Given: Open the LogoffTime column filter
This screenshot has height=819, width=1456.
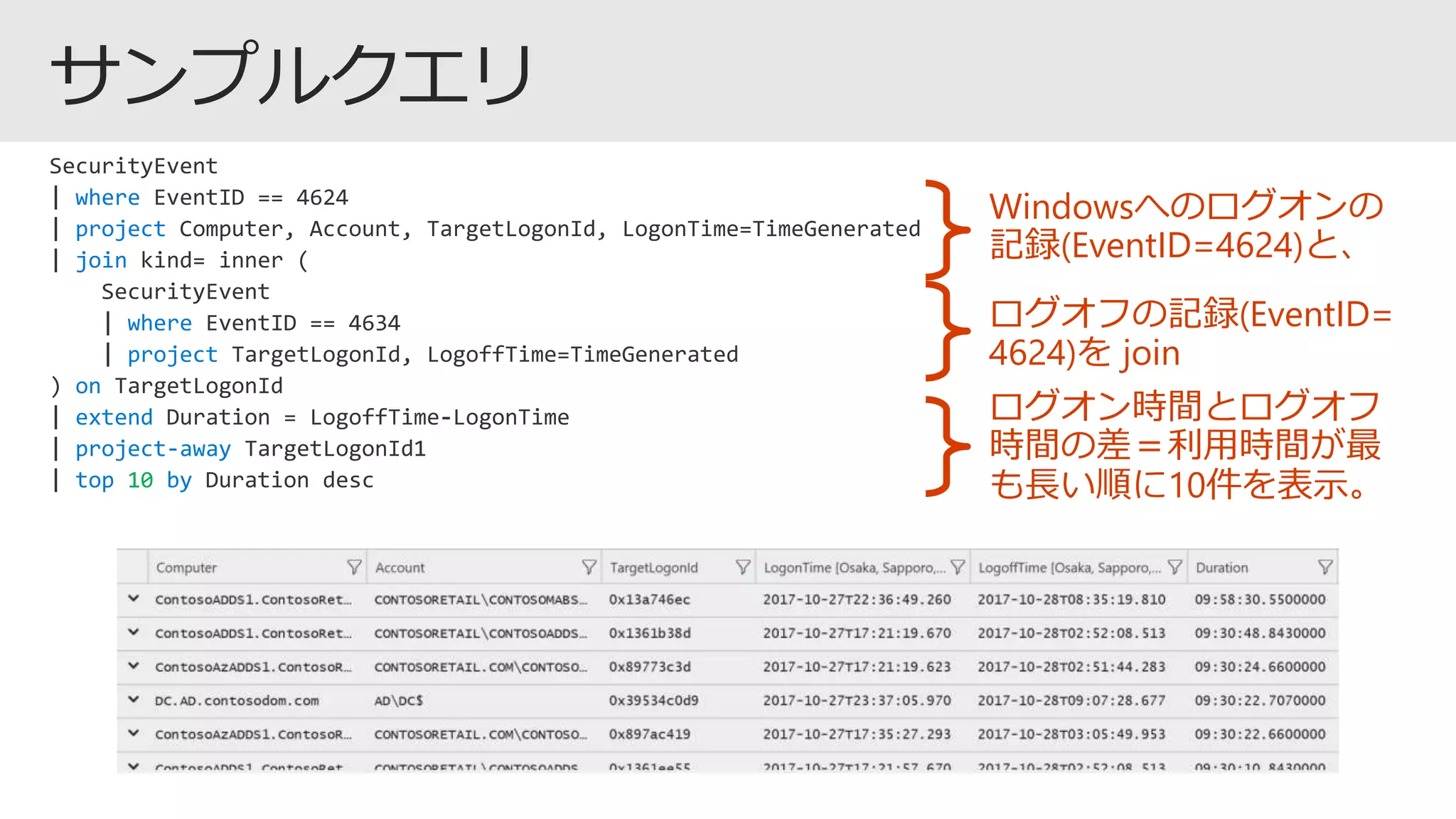Looking at the screenshot, I should click(1174, 567).
